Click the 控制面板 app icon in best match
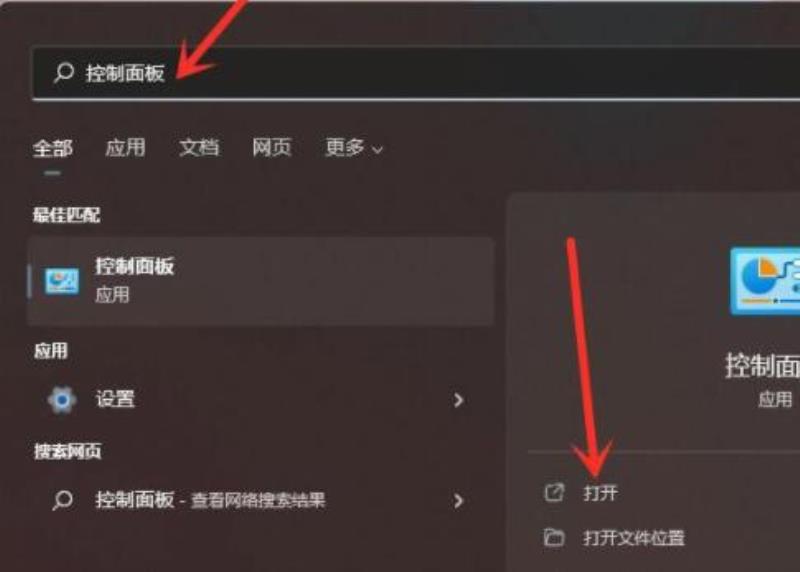The height and width of the screenshot is (572, 800). [62, 281]
